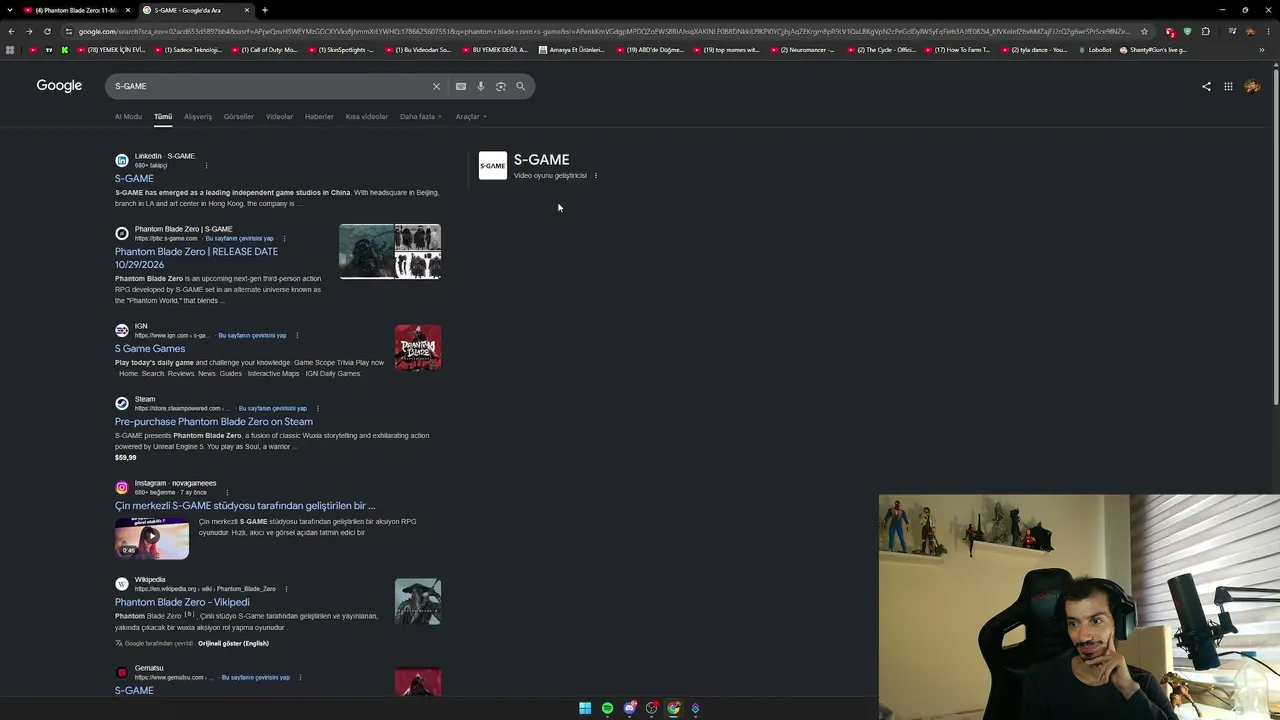Go back with the browser back arrow
Image resolution: width=1280 pixels, height=720 pixels.
11,31
